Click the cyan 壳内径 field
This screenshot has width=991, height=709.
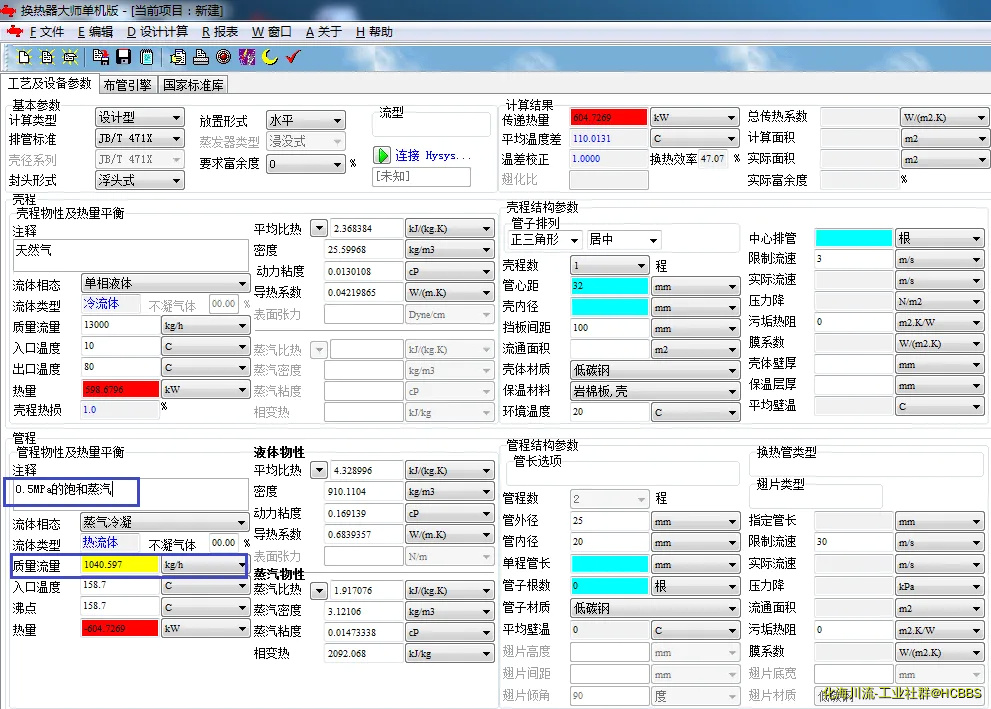coord(610,307)
